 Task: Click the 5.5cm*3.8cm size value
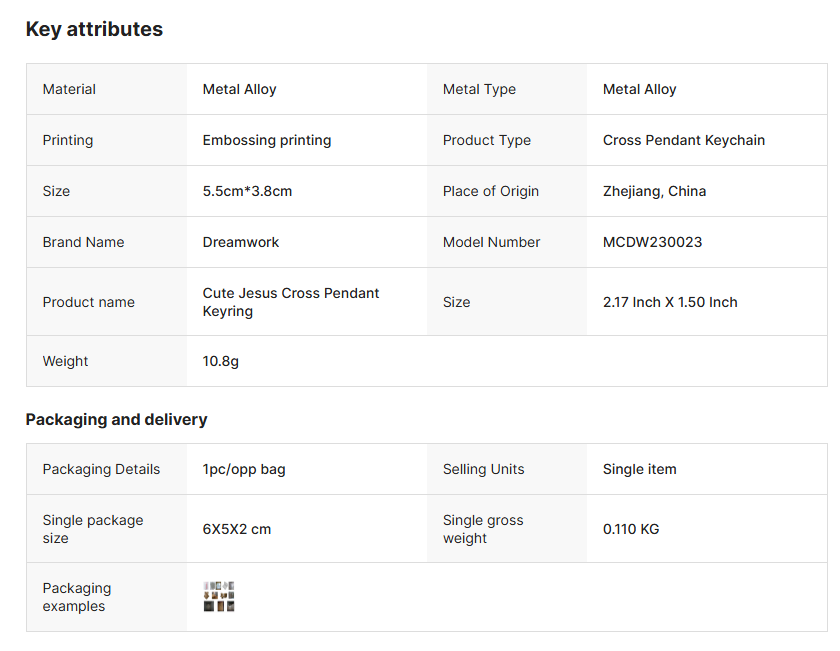(x=247, y=191)
